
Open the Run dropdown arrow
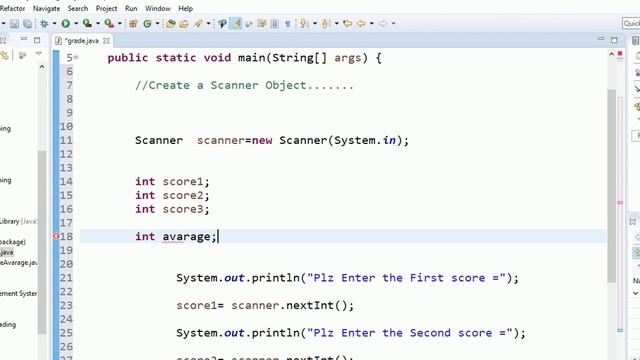tap(76, 24)
